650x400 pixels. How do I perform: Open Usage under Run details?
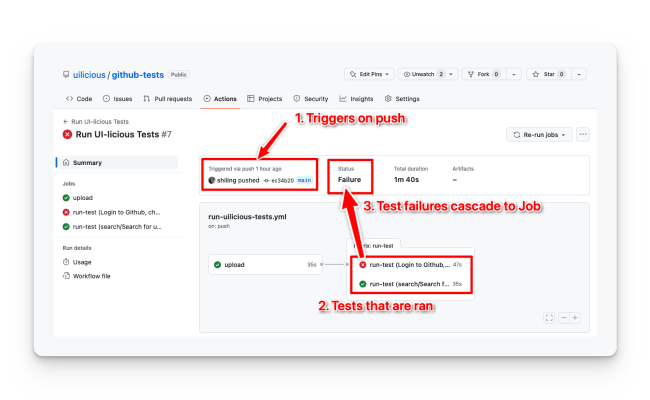tap(82, 262)
